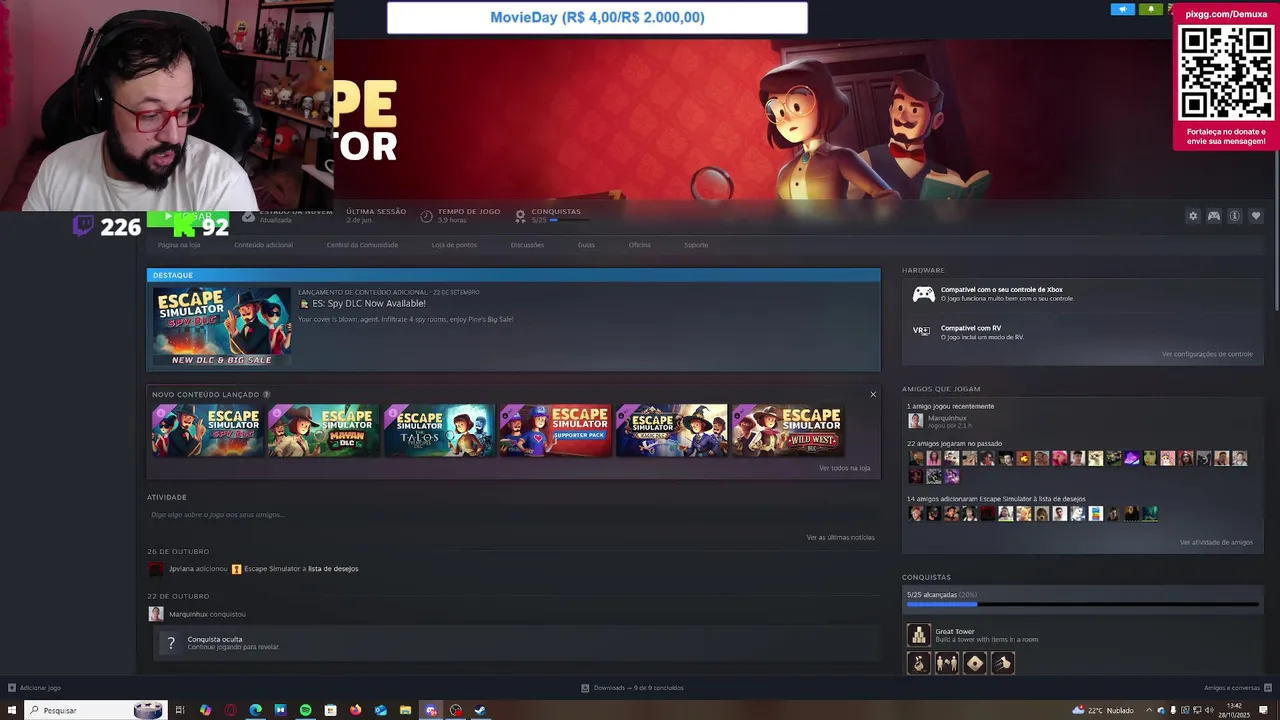
Task: Click the MovieDay donation goal bar
Action: [x=597, y=18]
